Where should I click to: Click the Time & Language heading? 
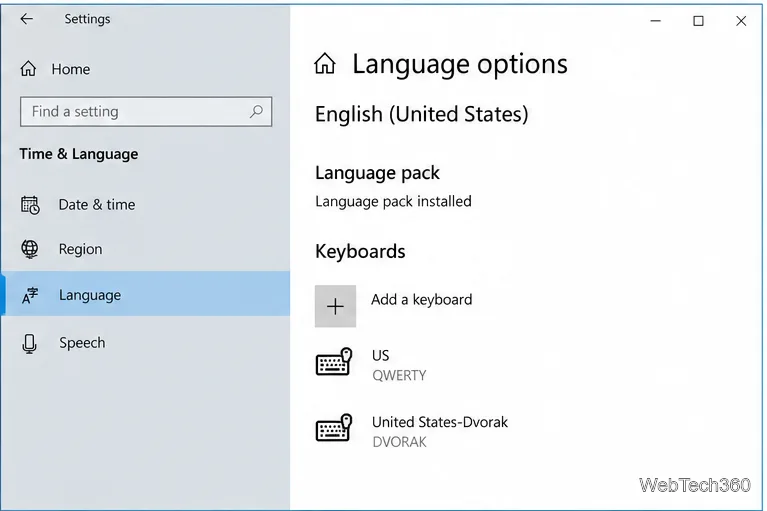[x=79, y=154]
